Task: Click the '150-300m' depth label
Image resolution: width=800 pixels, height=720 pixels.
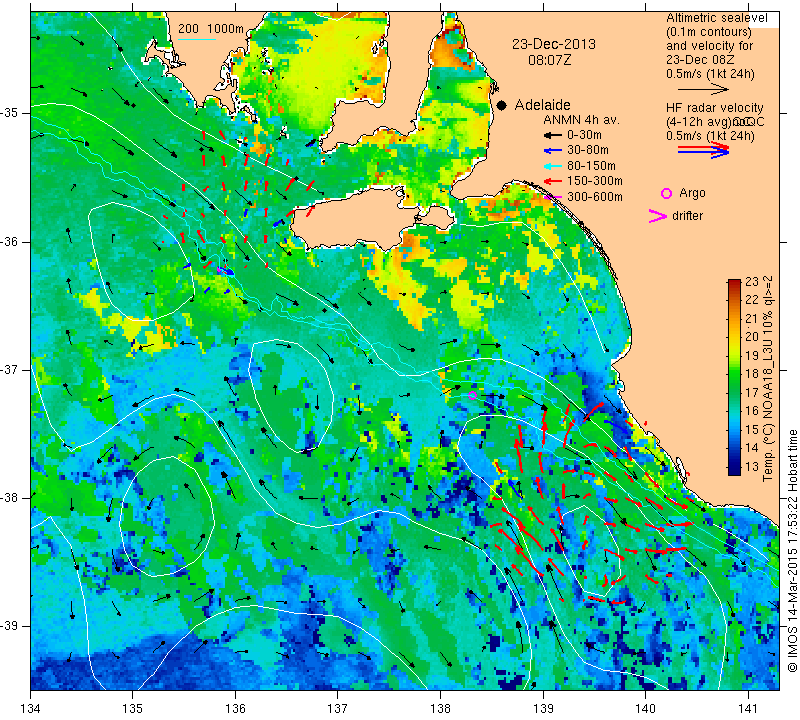Action: pyautogui.click(x=594, y=181)
